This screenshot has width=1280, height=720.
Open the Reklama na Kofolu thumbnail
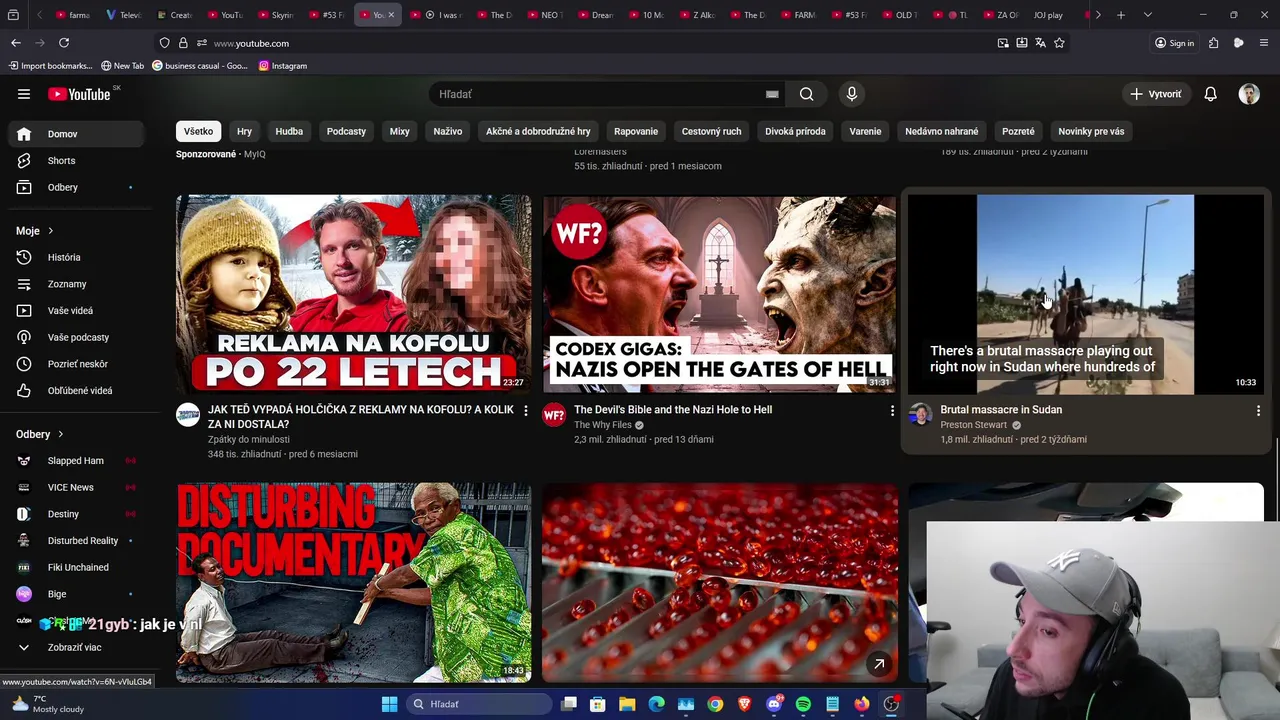354,293
